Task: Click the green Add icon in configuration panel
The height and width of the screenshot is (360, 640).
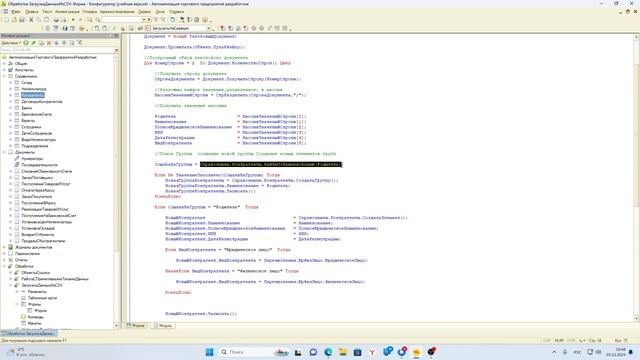Action: pos(26,42)
